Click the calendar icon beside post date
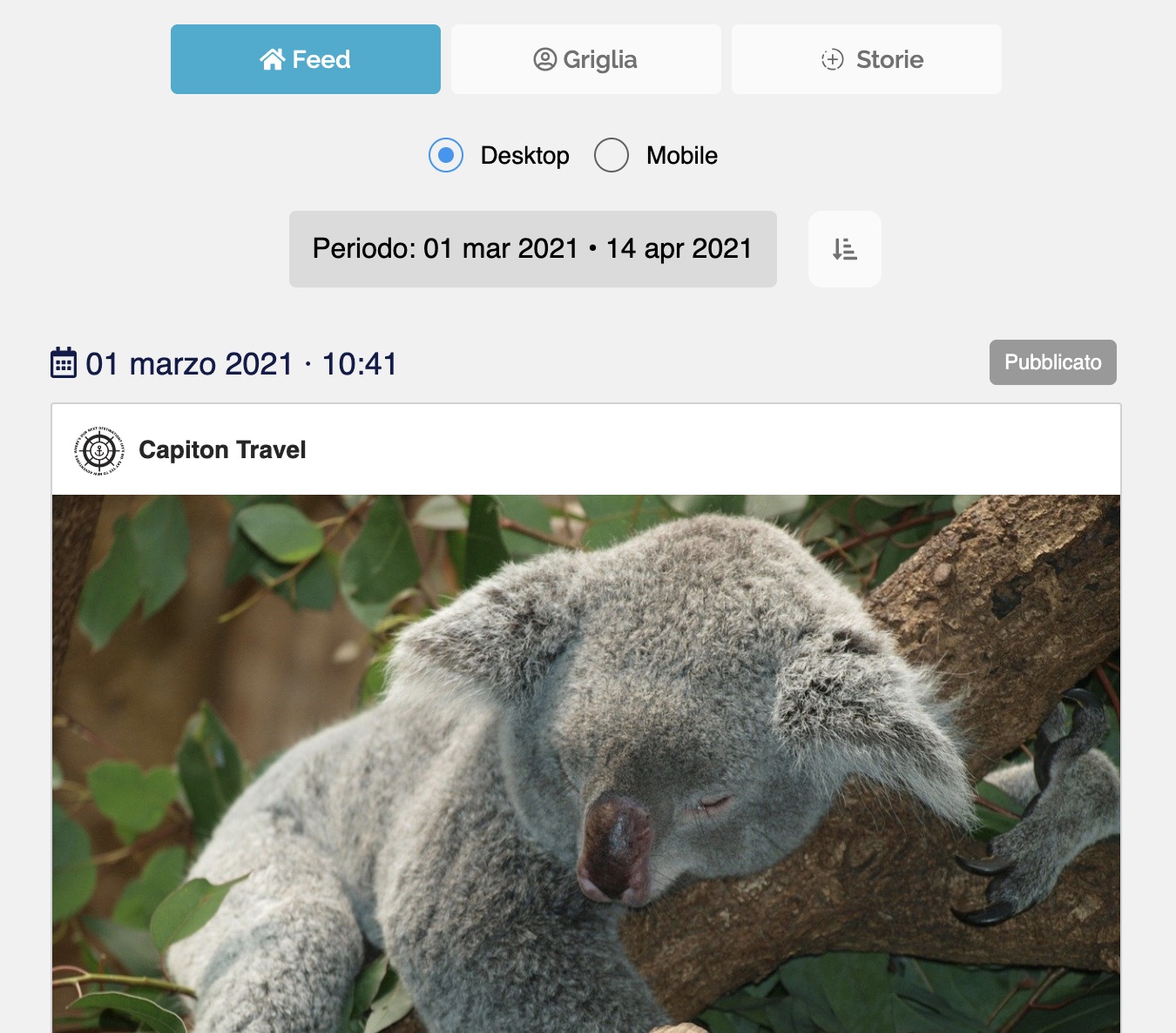 64,363
